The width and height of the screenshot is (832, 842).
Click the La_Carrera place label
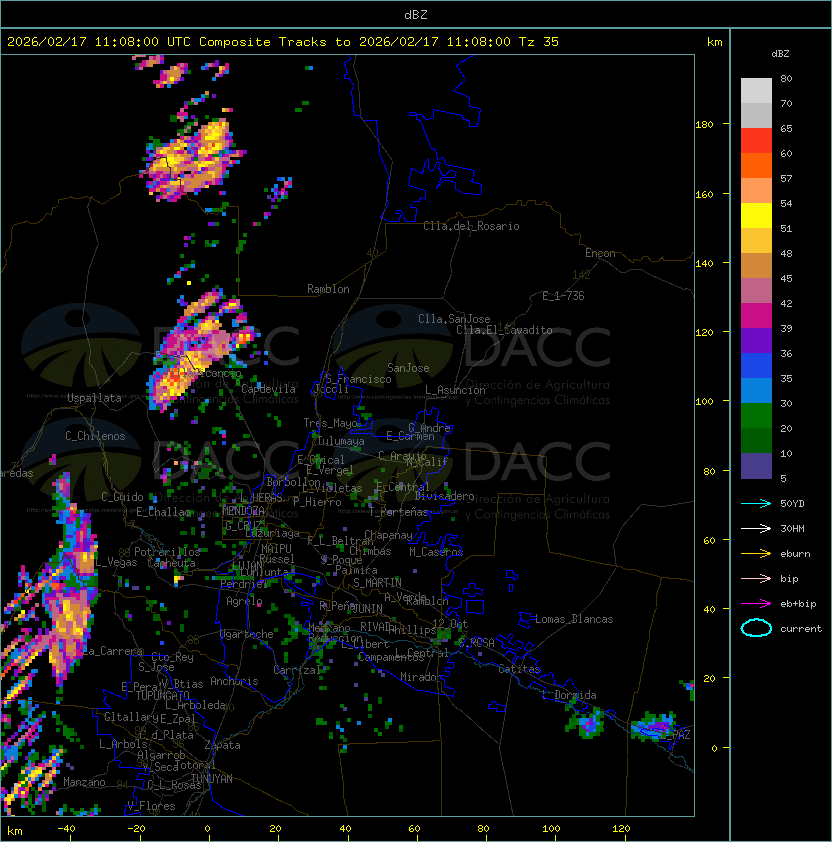point(112,651)
